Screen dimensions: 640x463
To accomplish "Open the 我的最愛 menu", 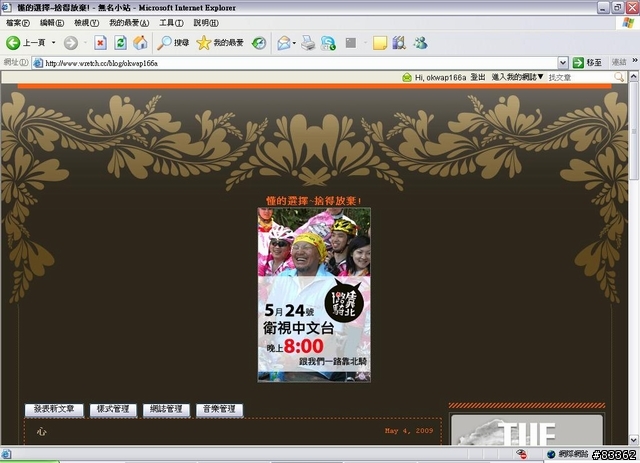I will coord(129,23).
